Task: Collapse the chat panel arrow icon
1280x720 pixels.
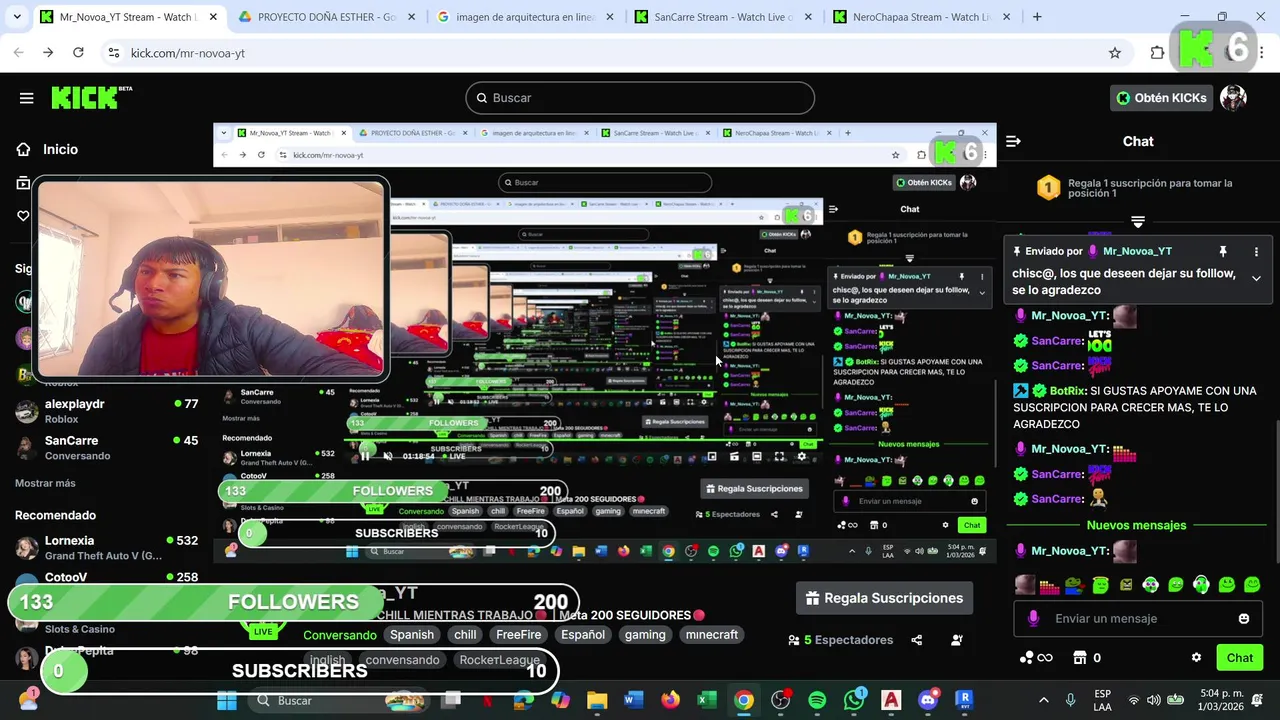Action: 1013,141
